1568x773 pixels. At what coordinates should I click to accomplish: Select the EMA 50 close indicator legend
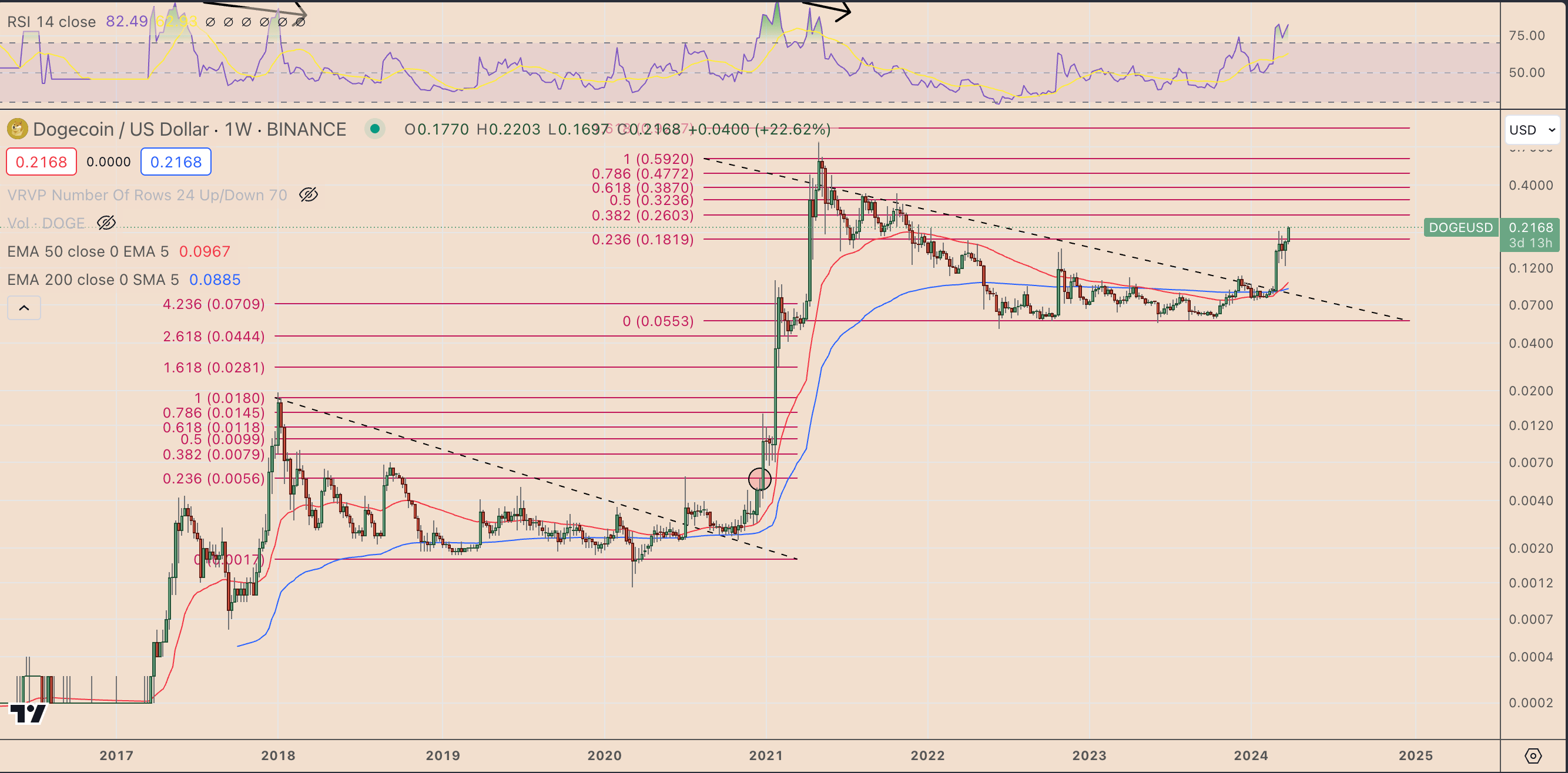point(88,252)
